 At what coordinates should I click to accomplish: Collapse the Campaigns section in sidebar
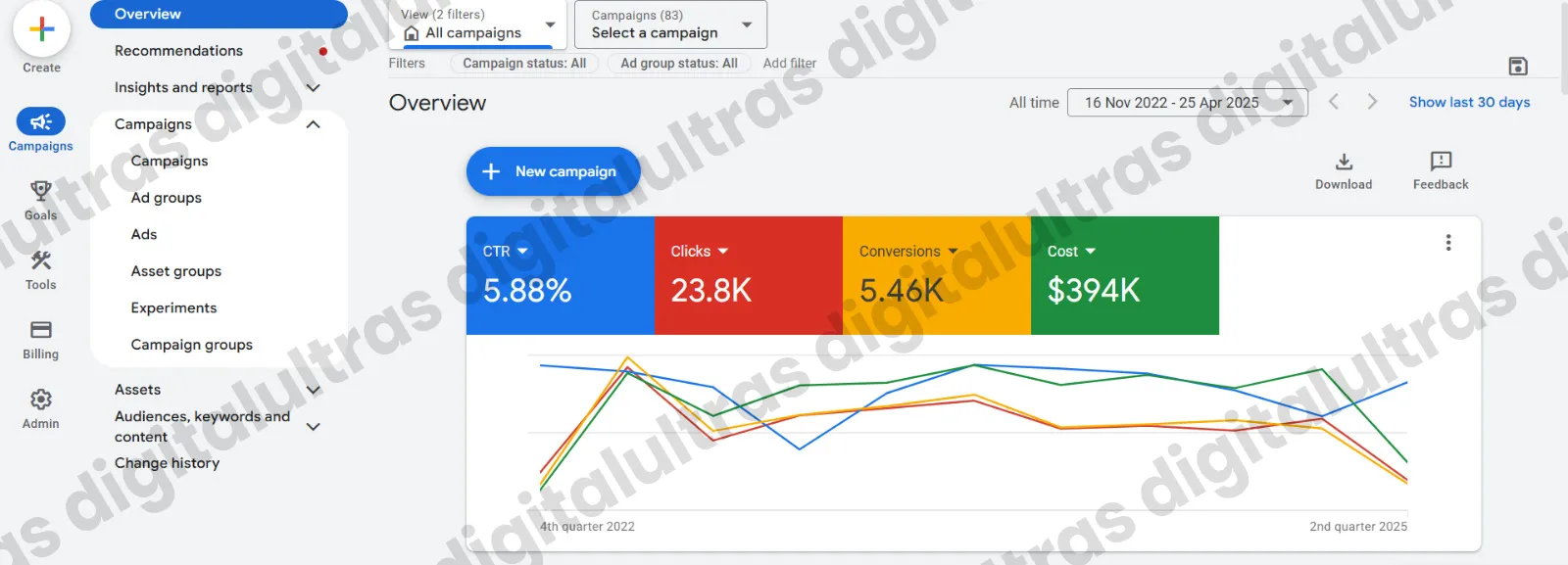click(x=314, y=124)
